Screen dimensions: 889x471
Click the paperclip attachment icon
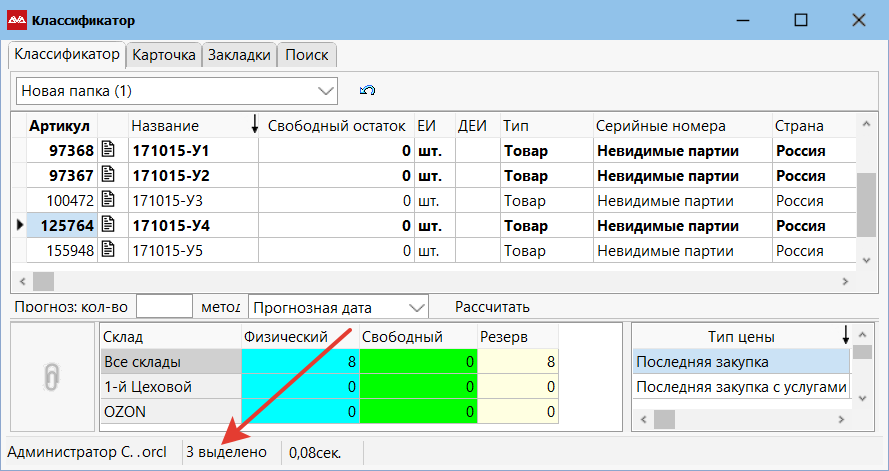[52, 374]
